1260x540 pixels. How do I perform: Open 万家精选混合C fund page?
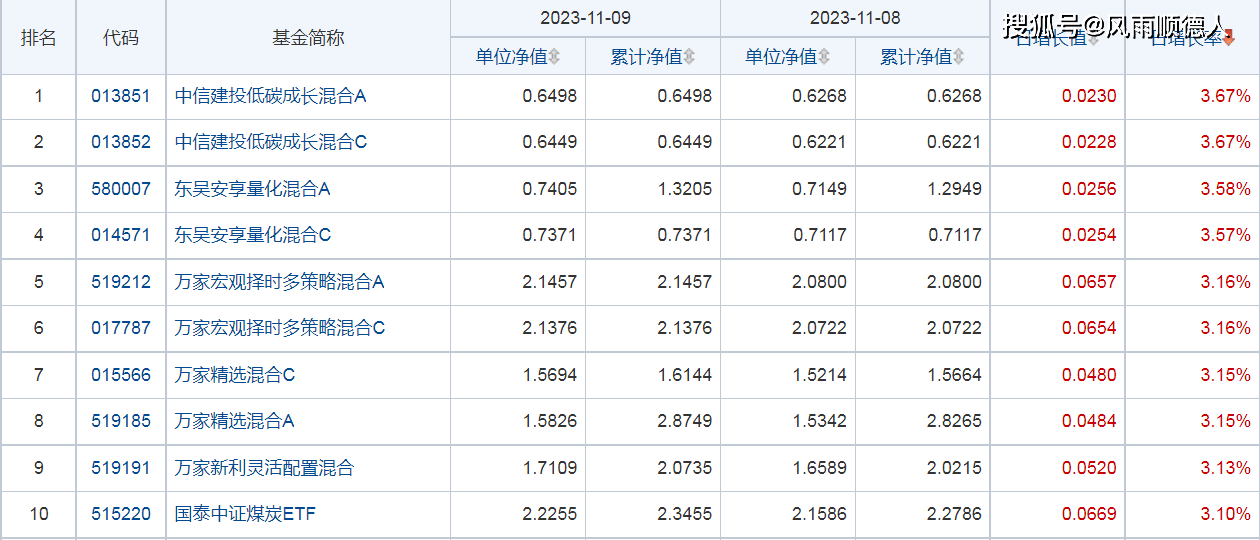(x=235, y=375)
